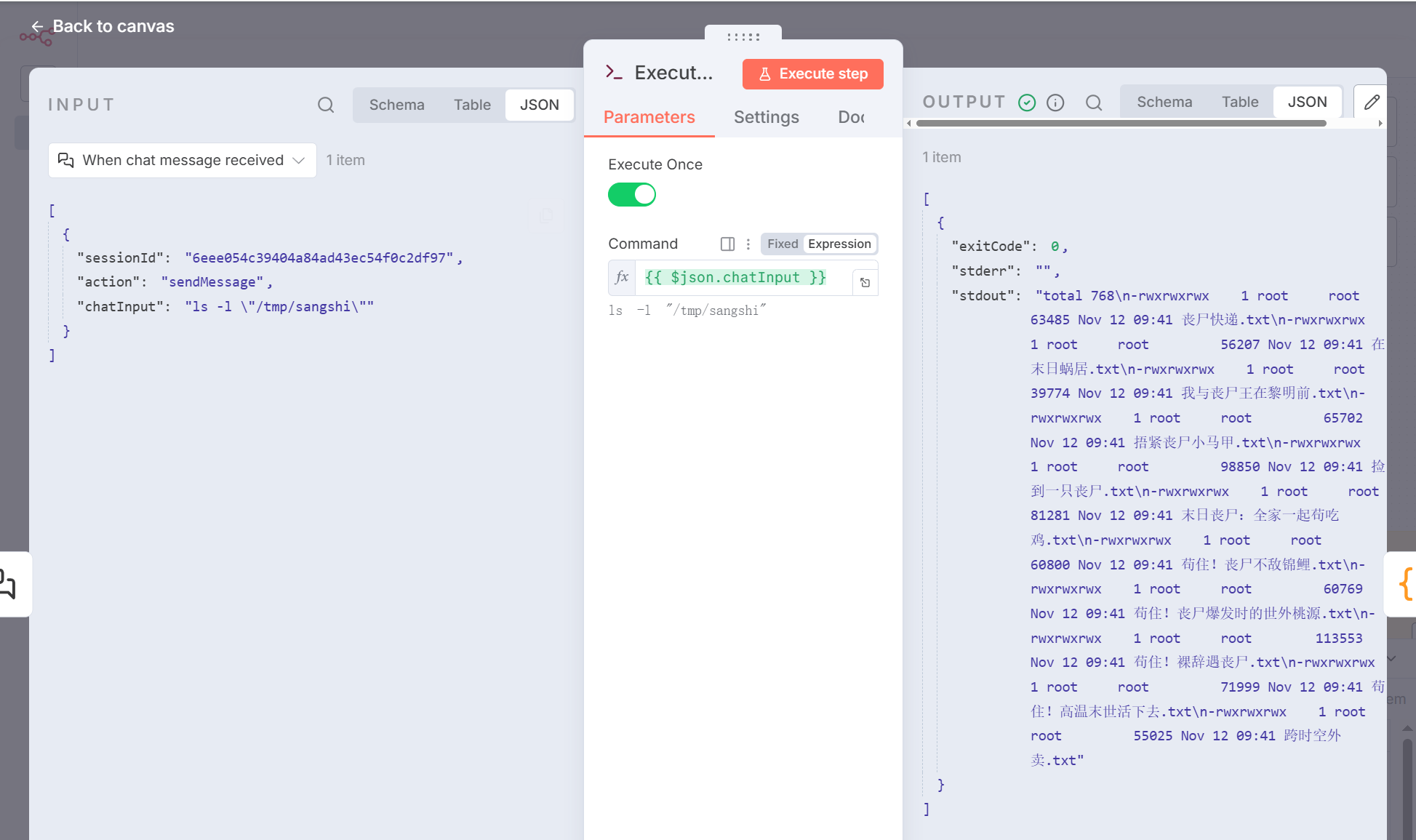Screen dimensions: 1416x840
Task: Toggle off the Execute Once switch
Action: pyautogui.click(x=632, y=195)
